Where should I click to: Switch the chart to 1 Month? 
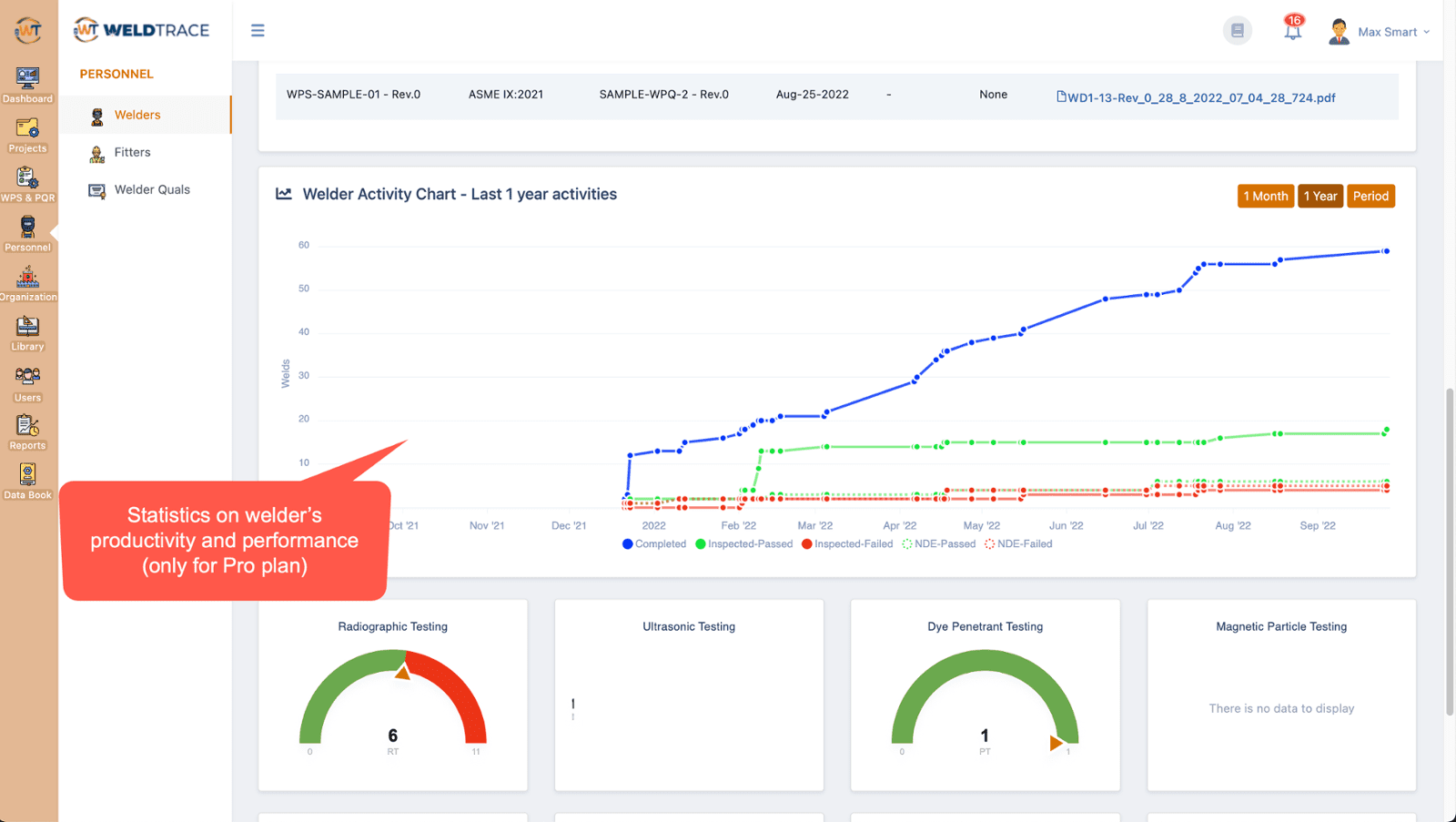[x=1265, y=197]
